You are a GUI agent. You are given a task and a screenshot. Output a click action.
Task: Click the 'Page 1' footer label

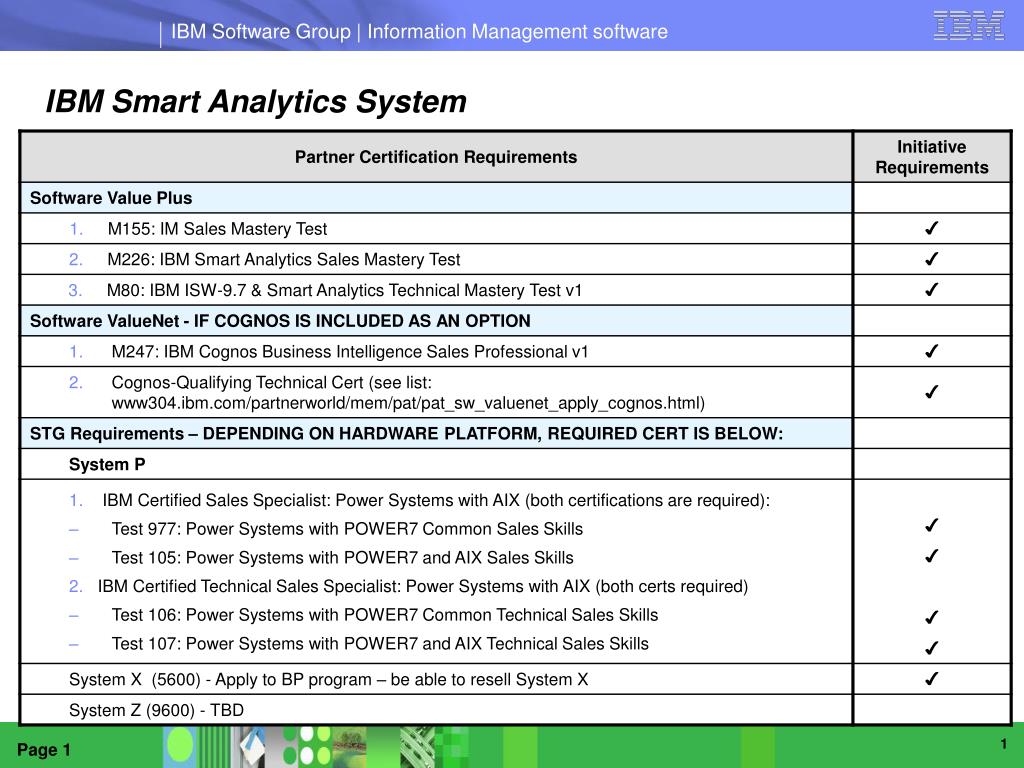pos(43,750)
